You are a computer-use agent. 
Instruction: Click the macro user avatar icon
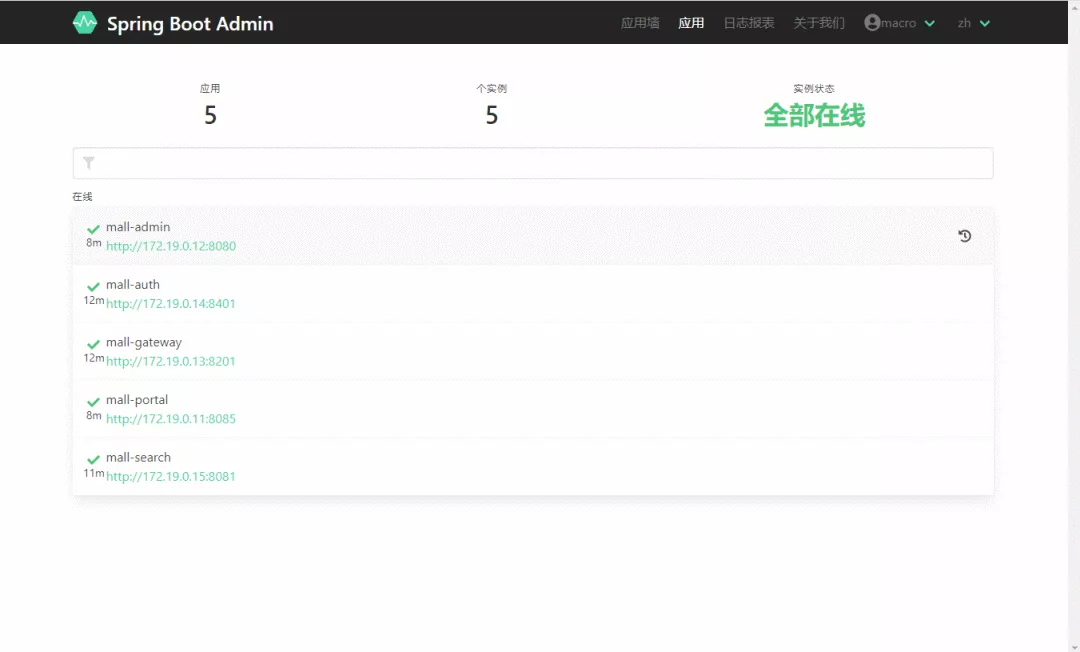[x=872, y=23]
